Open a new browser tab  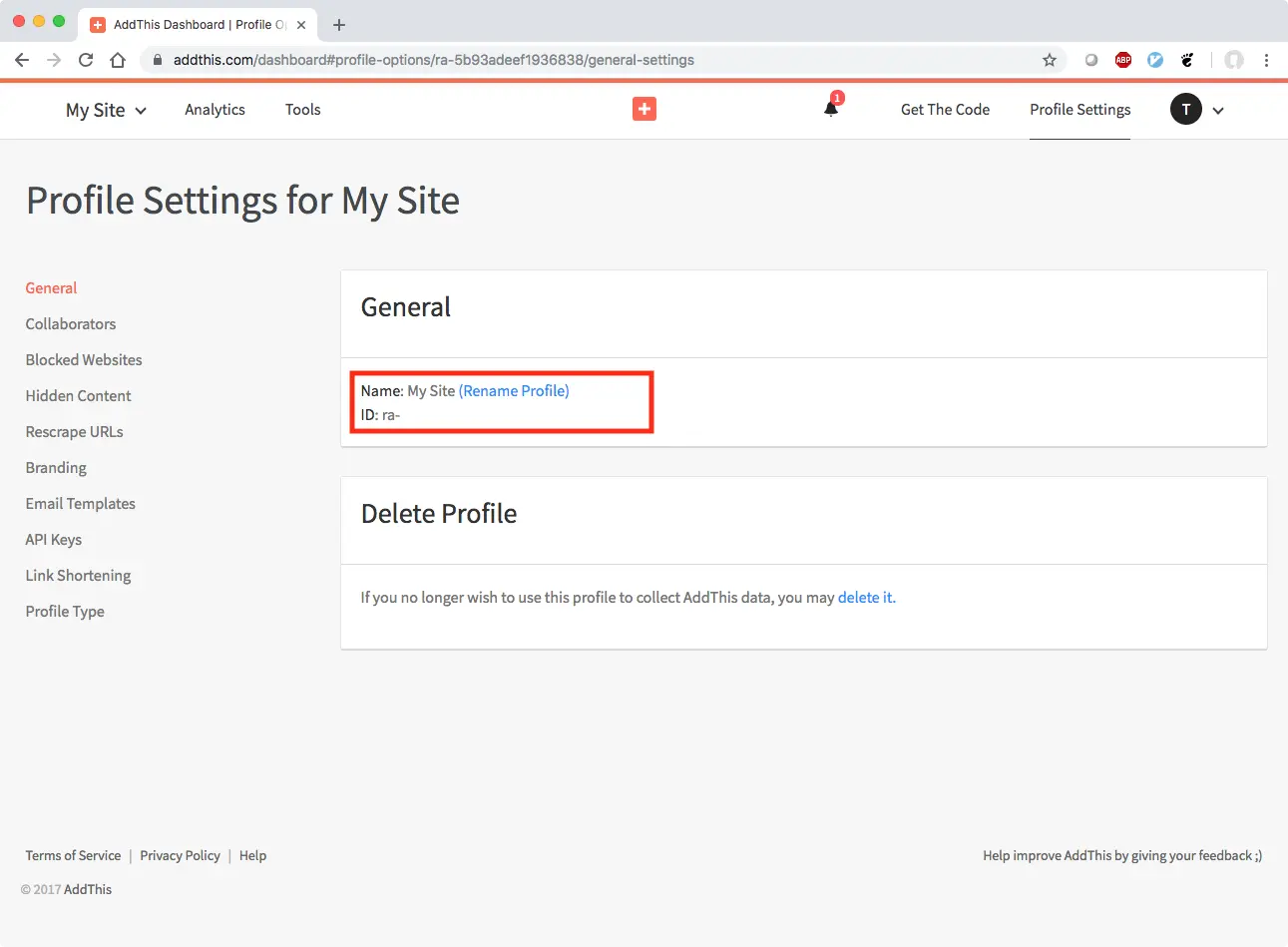(x=339, y=25)
